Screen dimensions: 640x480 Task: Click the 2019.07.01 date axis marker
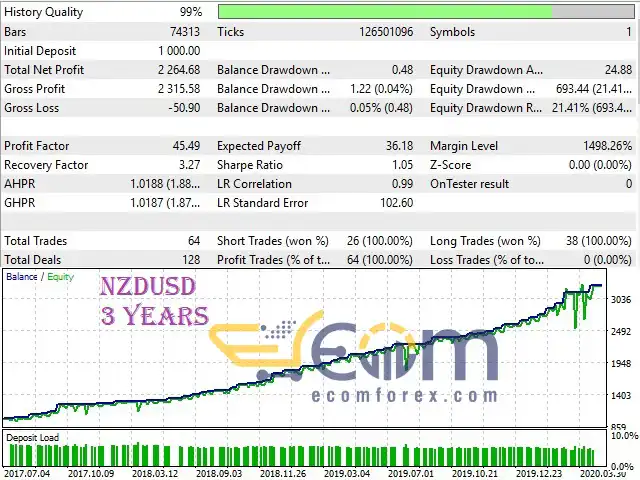pos(411,473)
